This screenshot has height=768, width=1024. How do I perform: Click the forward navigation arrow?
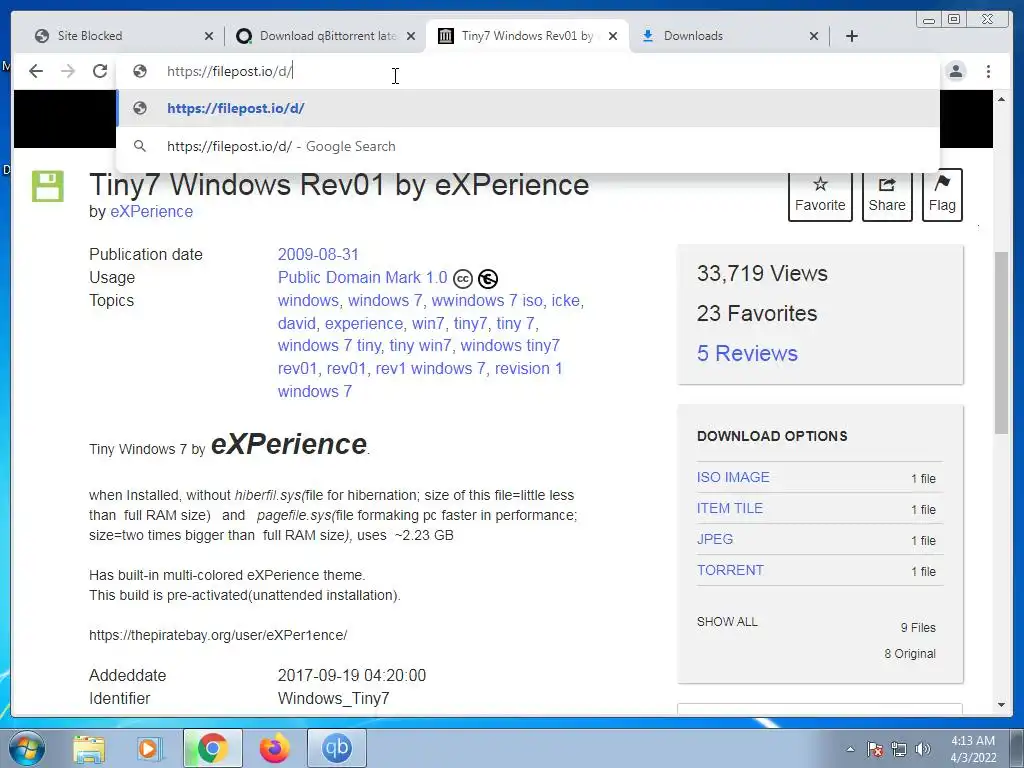[68, 71]
